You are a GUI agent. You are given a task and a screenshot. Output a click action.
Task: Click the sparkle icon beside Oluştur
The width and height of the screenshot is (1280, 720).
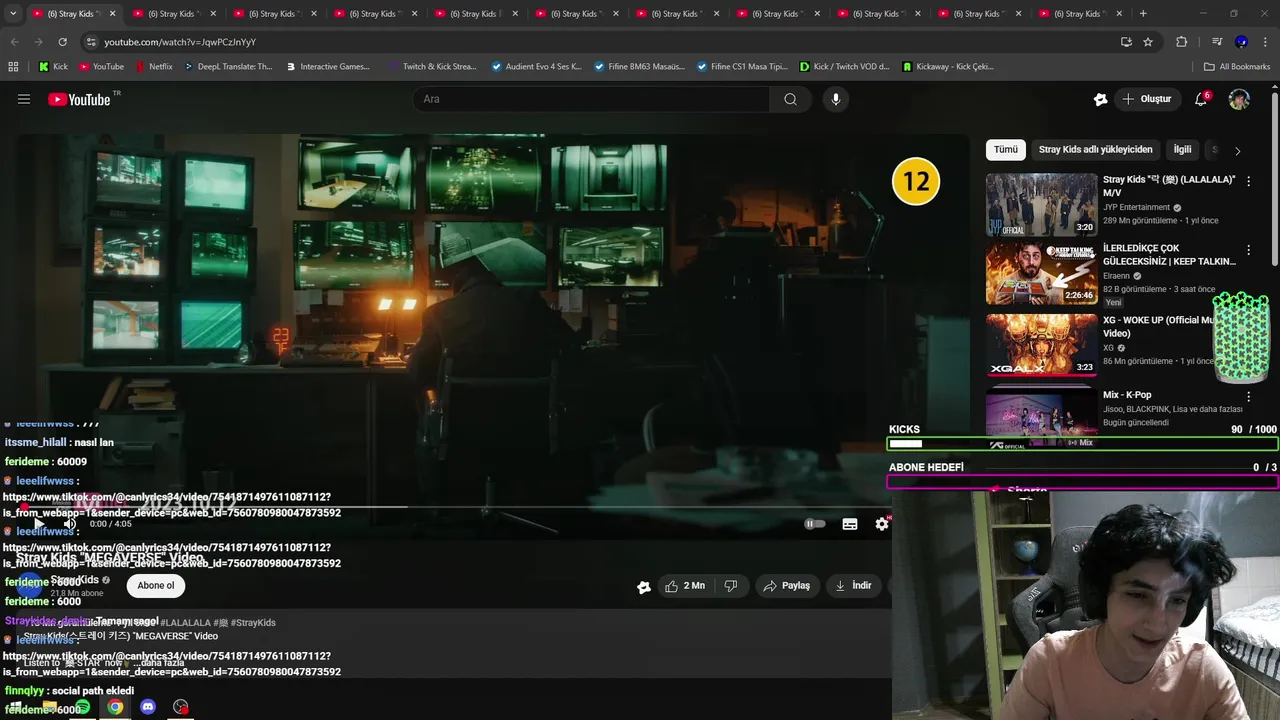(x=1100, y=99)
